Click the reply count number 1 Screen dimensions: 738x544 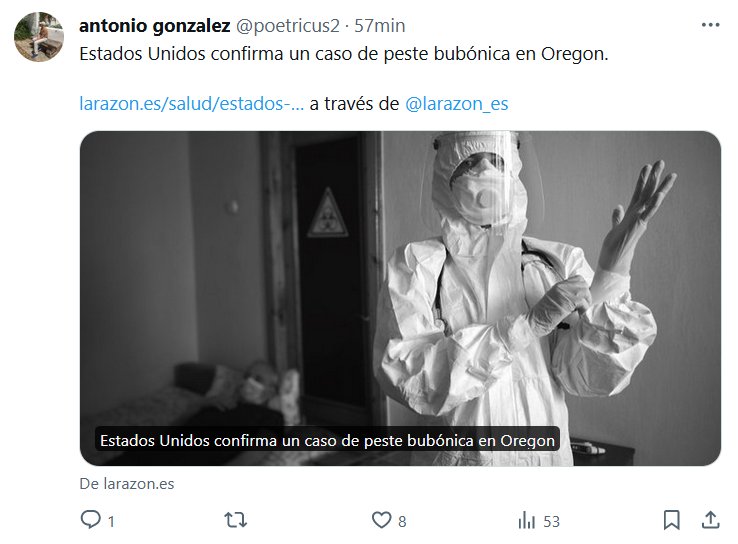(111, 521)
